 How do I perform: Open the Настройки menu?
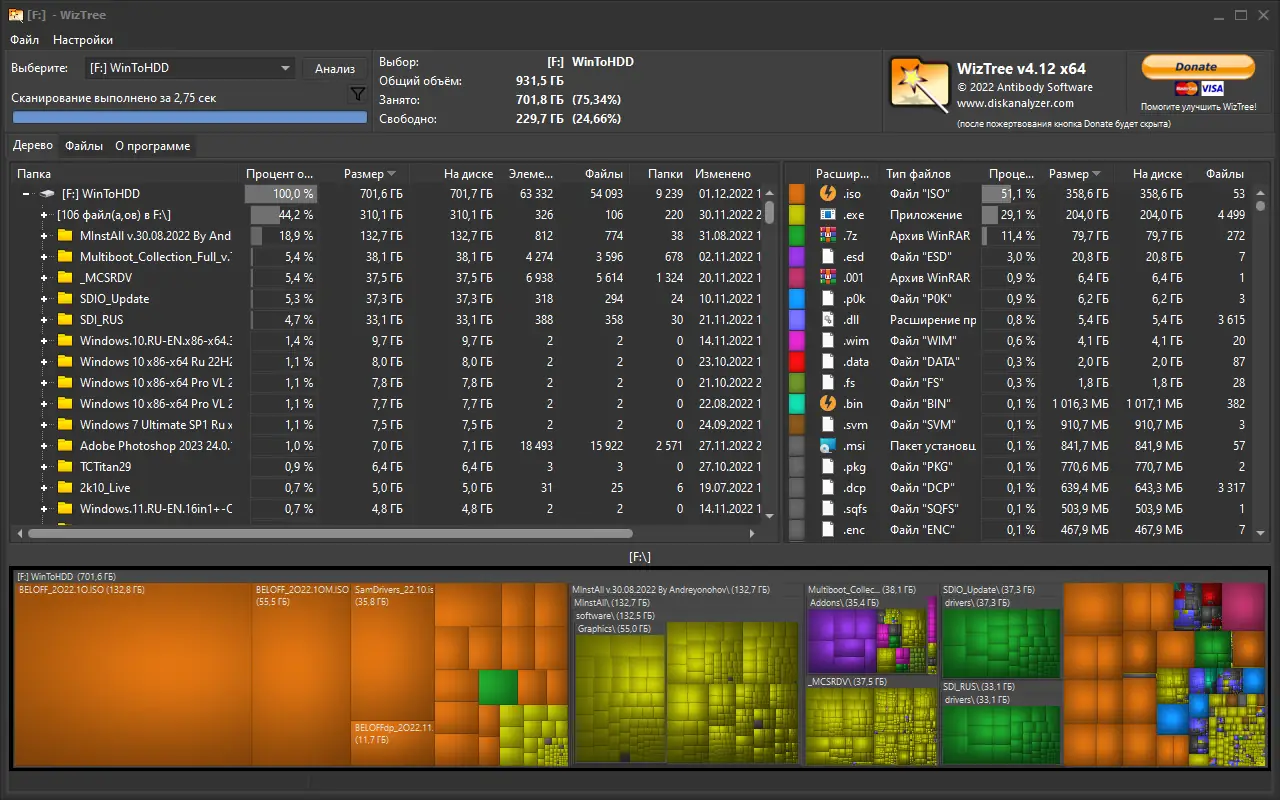[83, 40]
